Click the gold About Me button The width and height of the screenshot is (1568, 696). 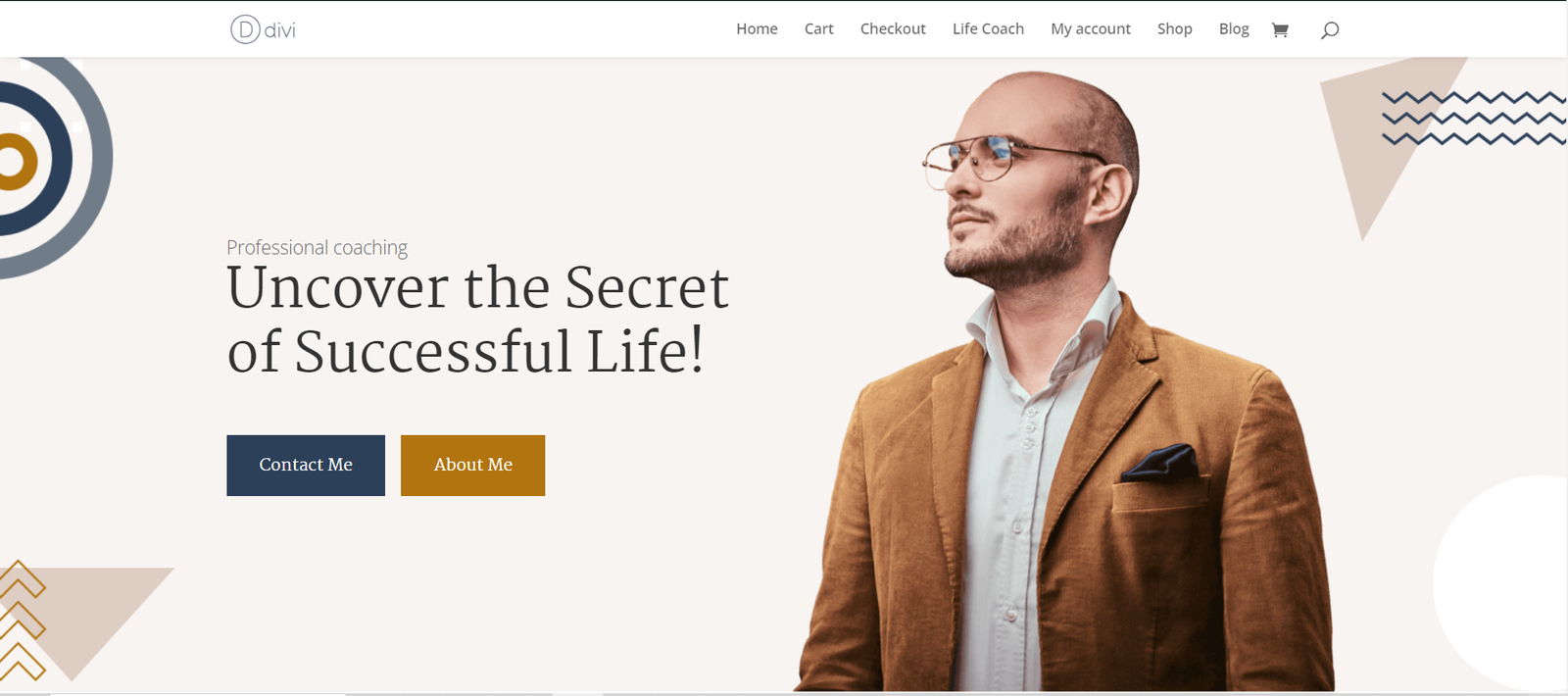point(472,466)
